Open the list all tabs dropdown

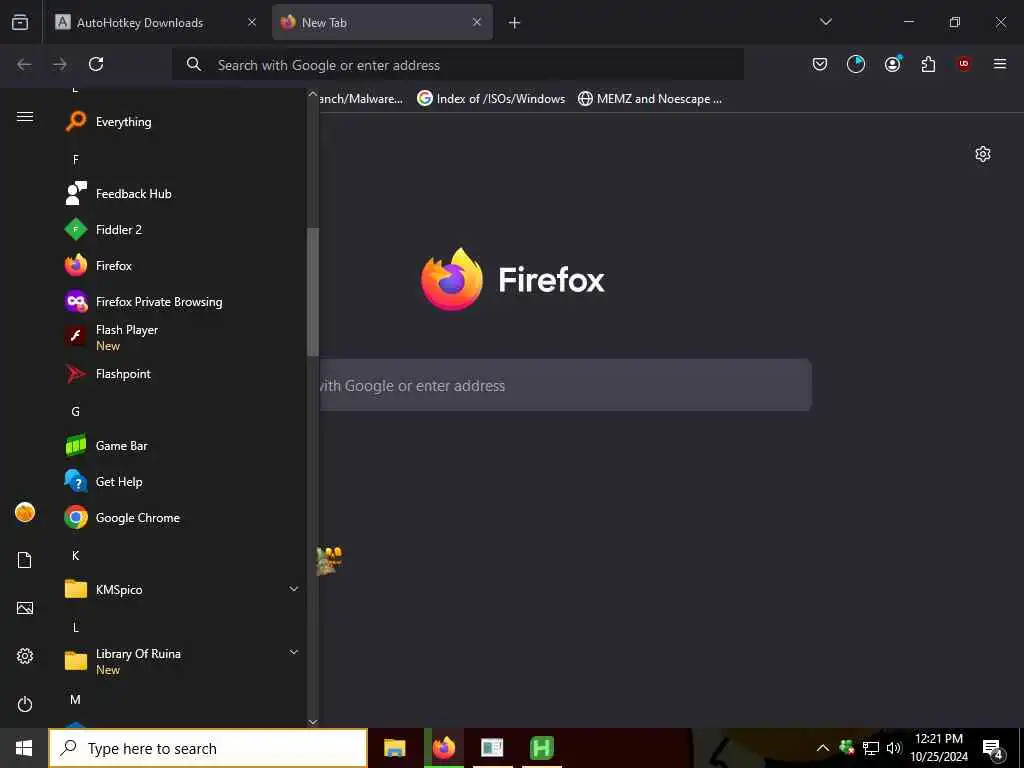click(825, 22)
